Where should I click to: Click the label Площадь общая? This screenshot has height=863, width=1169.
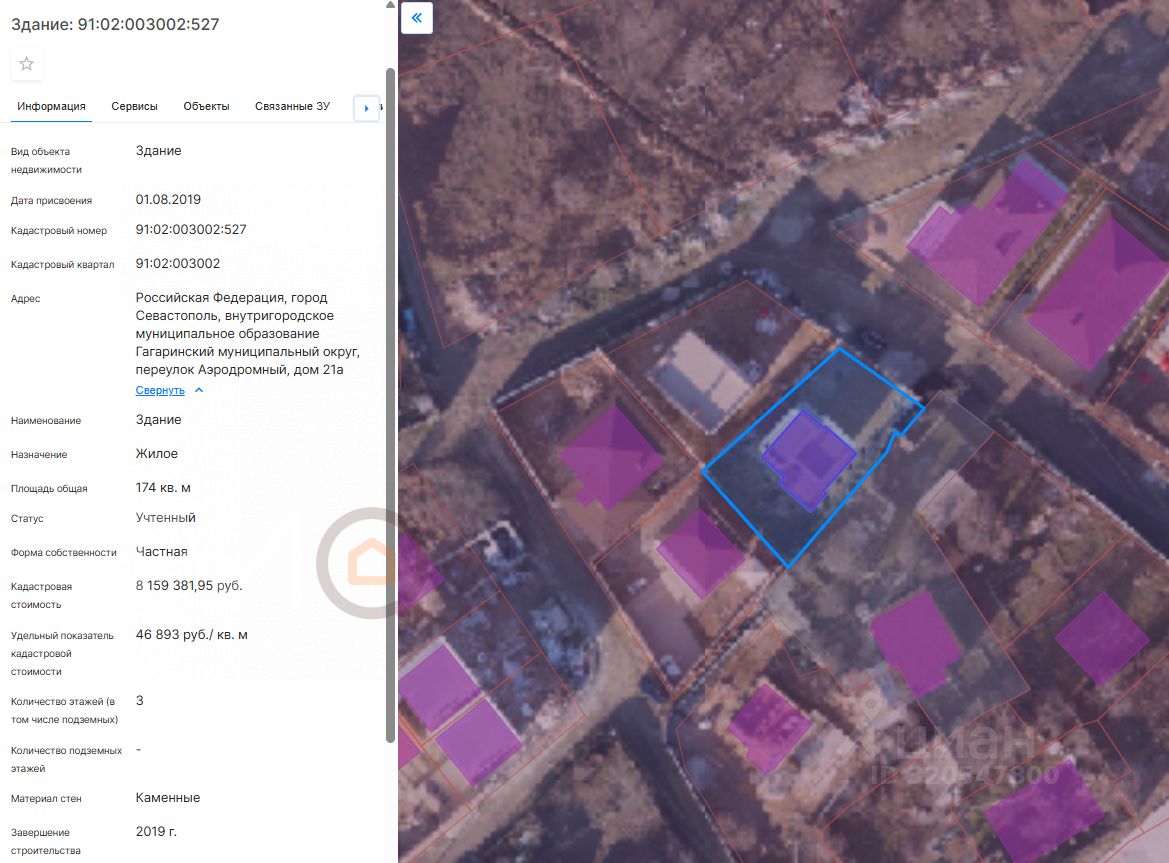click(x=49, y=489)
